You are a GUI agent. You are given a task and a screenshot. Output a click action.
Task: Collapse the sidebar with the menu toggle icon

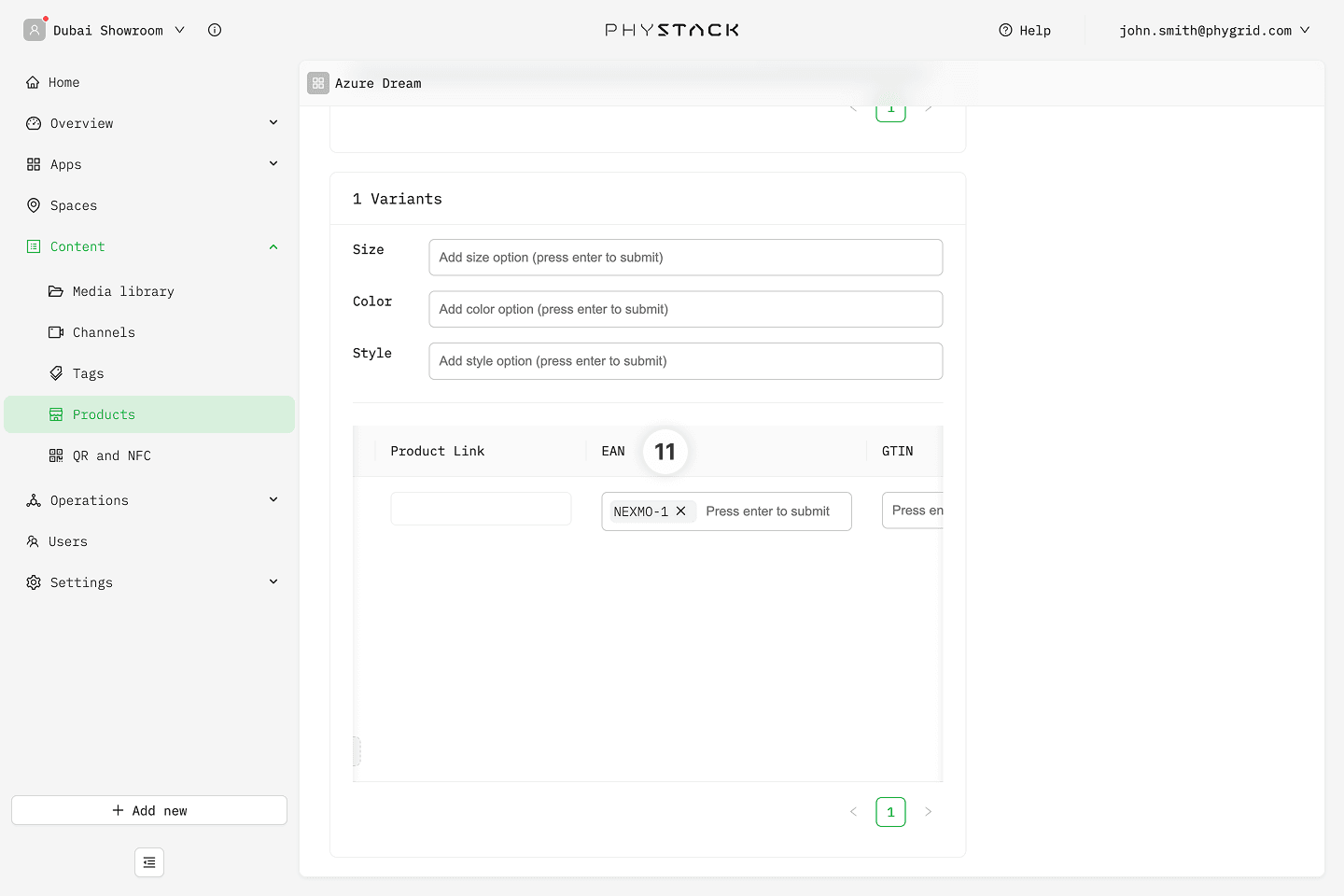pos(149,862)
